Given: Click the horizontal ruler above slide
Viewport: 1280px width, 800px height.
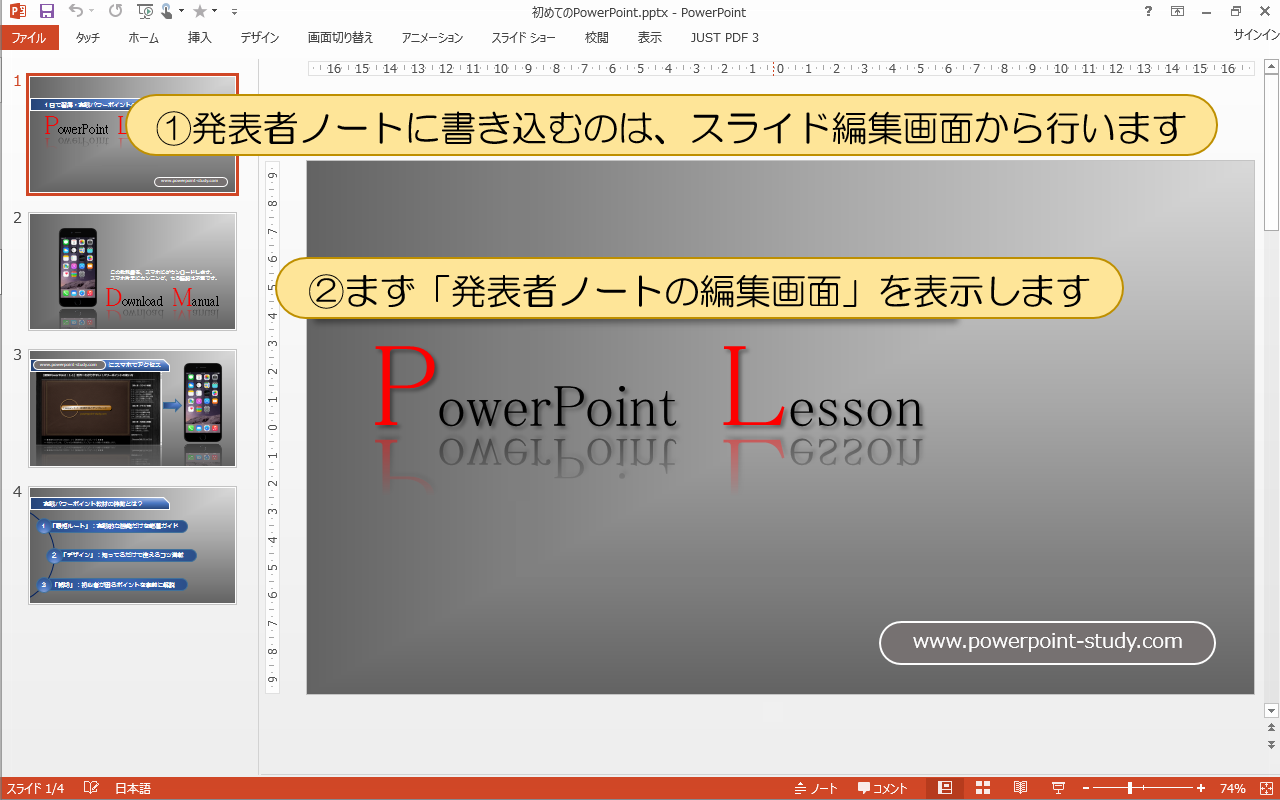Looking at the screenshot, I should coord(780,69).
